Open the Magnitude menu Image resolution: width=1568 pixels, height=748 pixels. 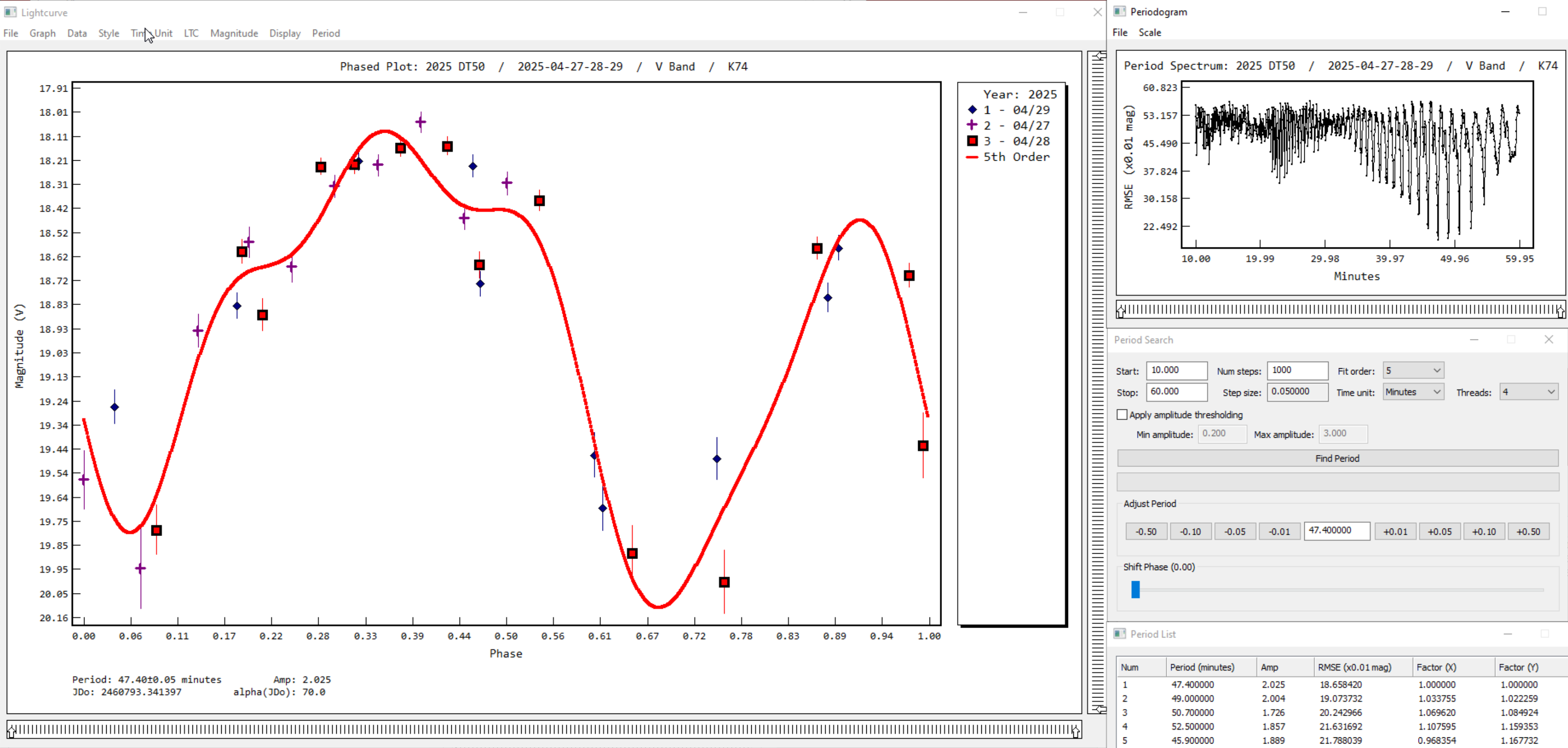tap(234, 33)
